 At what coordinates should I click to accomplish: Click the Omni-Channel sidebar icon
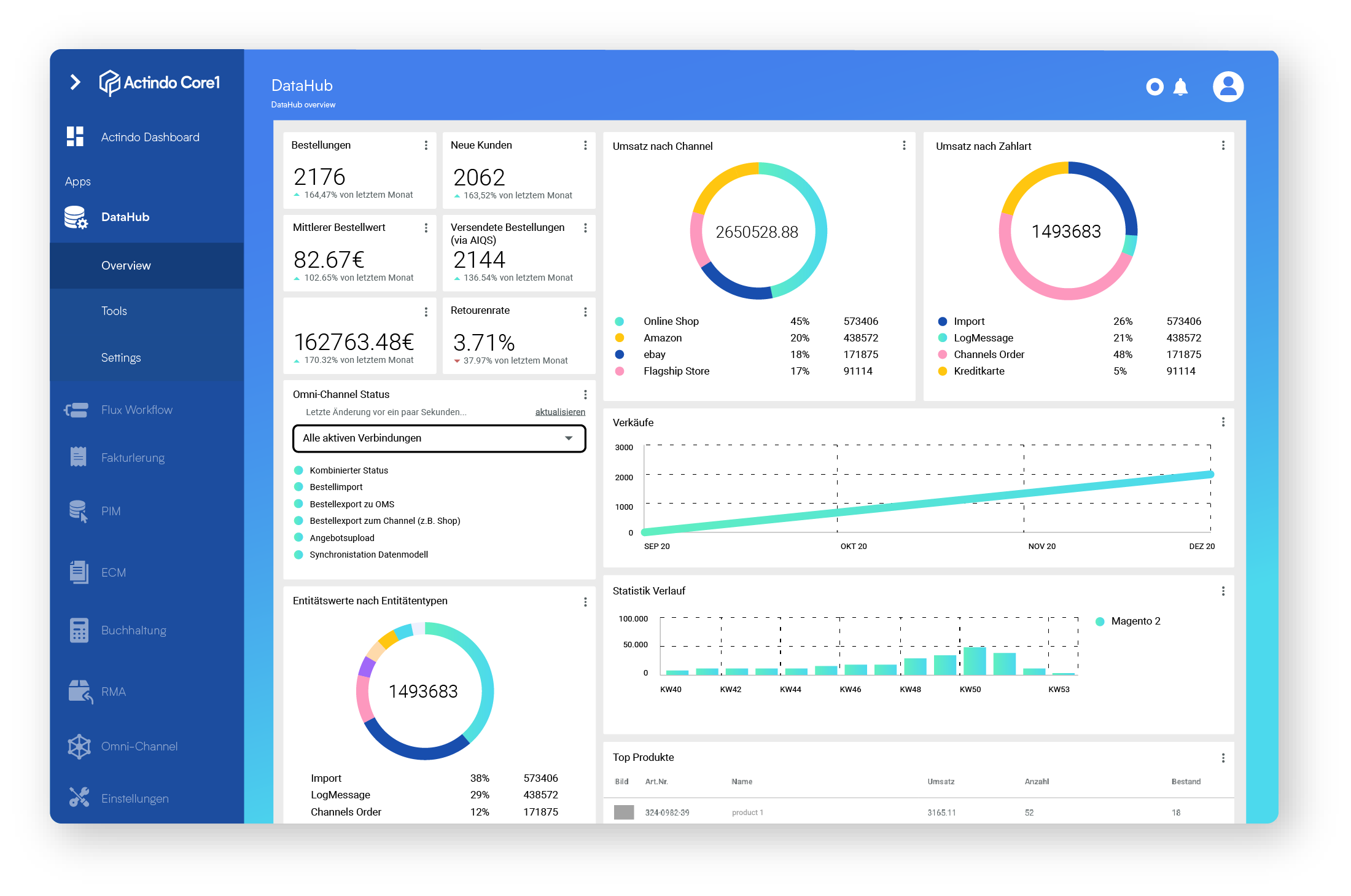[79, 746]
